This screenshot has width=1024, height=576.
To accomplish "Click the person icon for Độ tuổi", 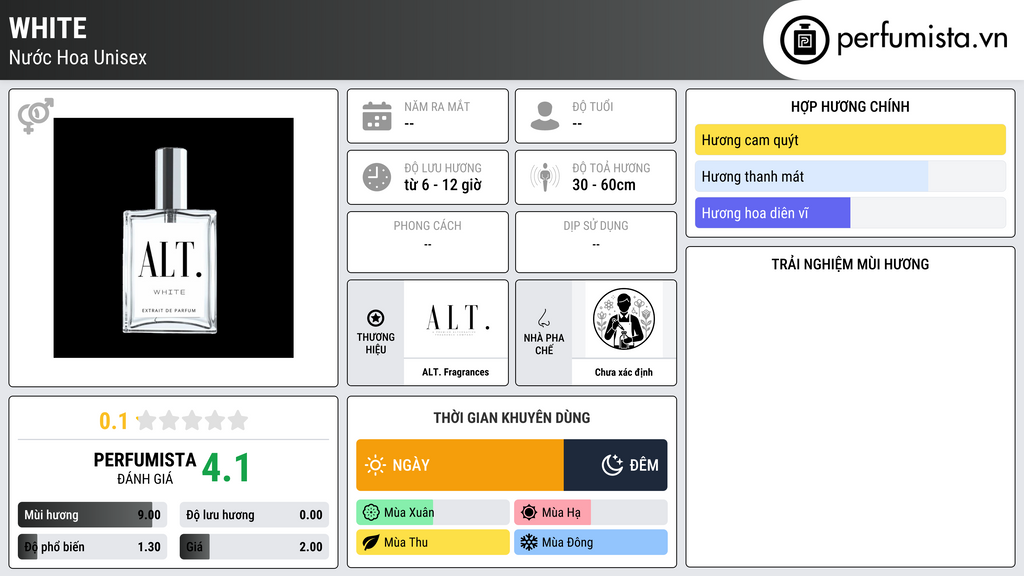I will pyautogui.click(x=545, y=116).
